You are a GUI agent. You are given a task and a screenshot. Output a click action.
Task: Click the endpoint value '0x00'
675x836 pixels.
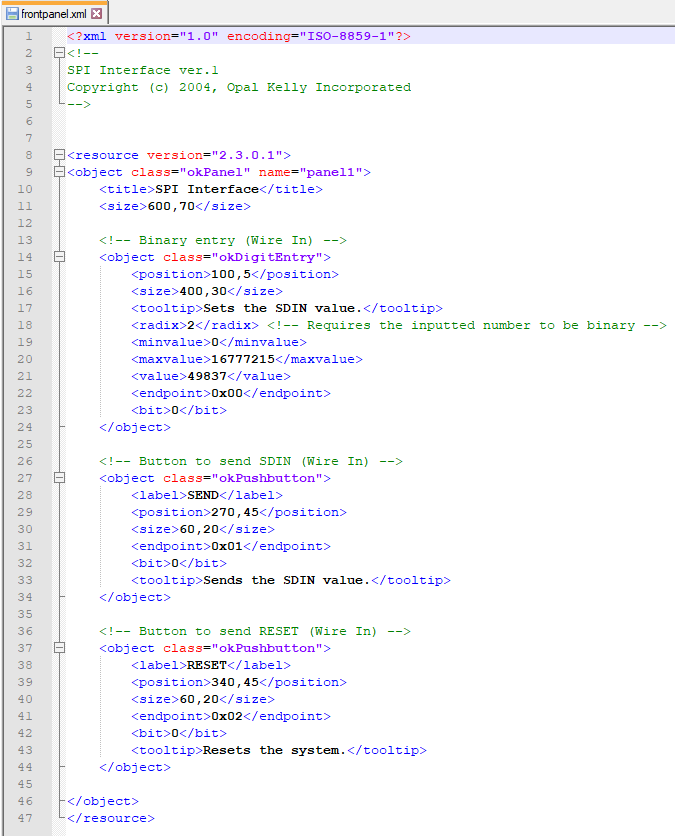[x=227, y=393]
